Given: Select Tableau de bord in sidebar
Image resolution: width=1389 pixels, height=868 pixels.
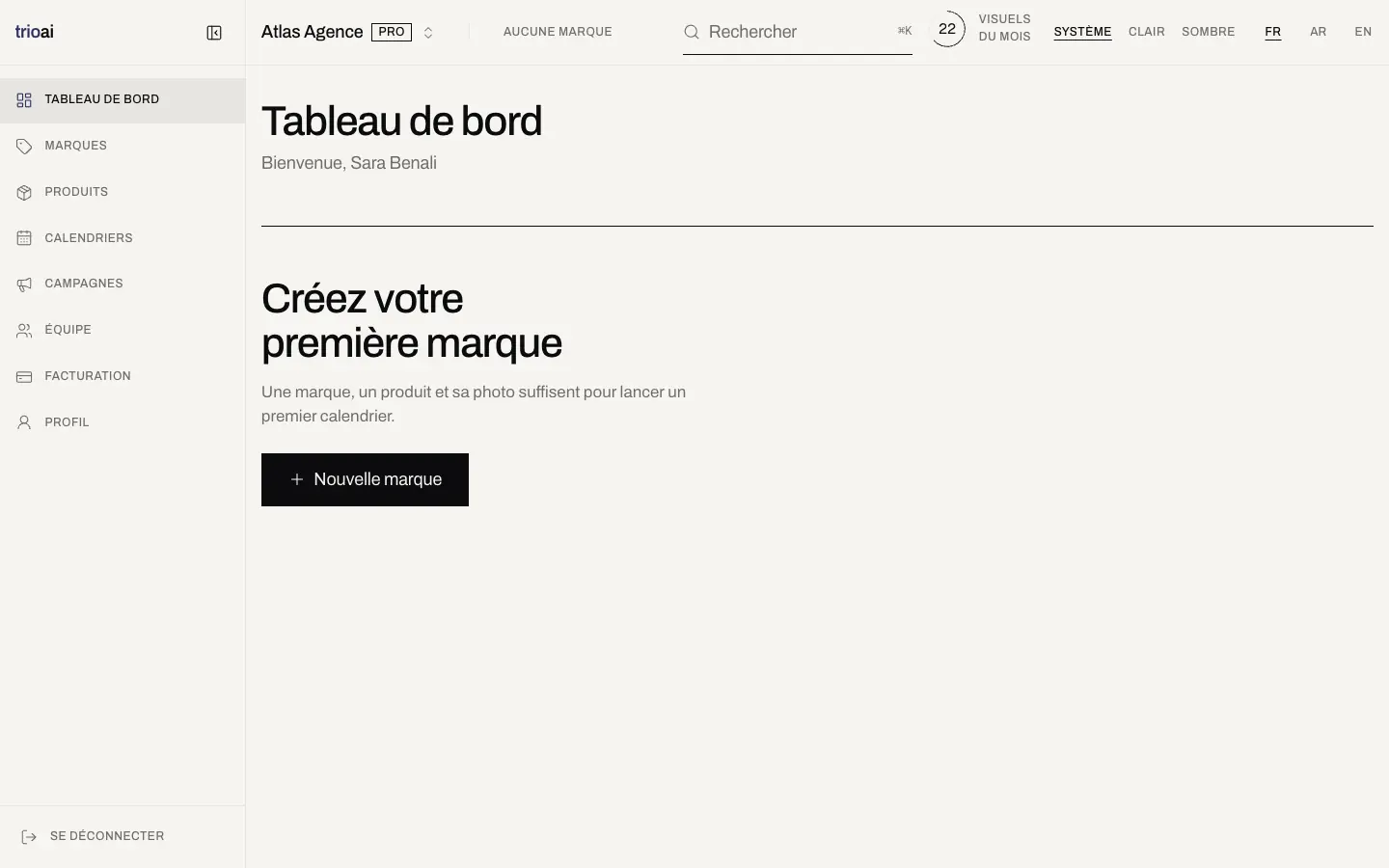Looking at the screenshot, I should pyautogui.click(x=123, y=100).
